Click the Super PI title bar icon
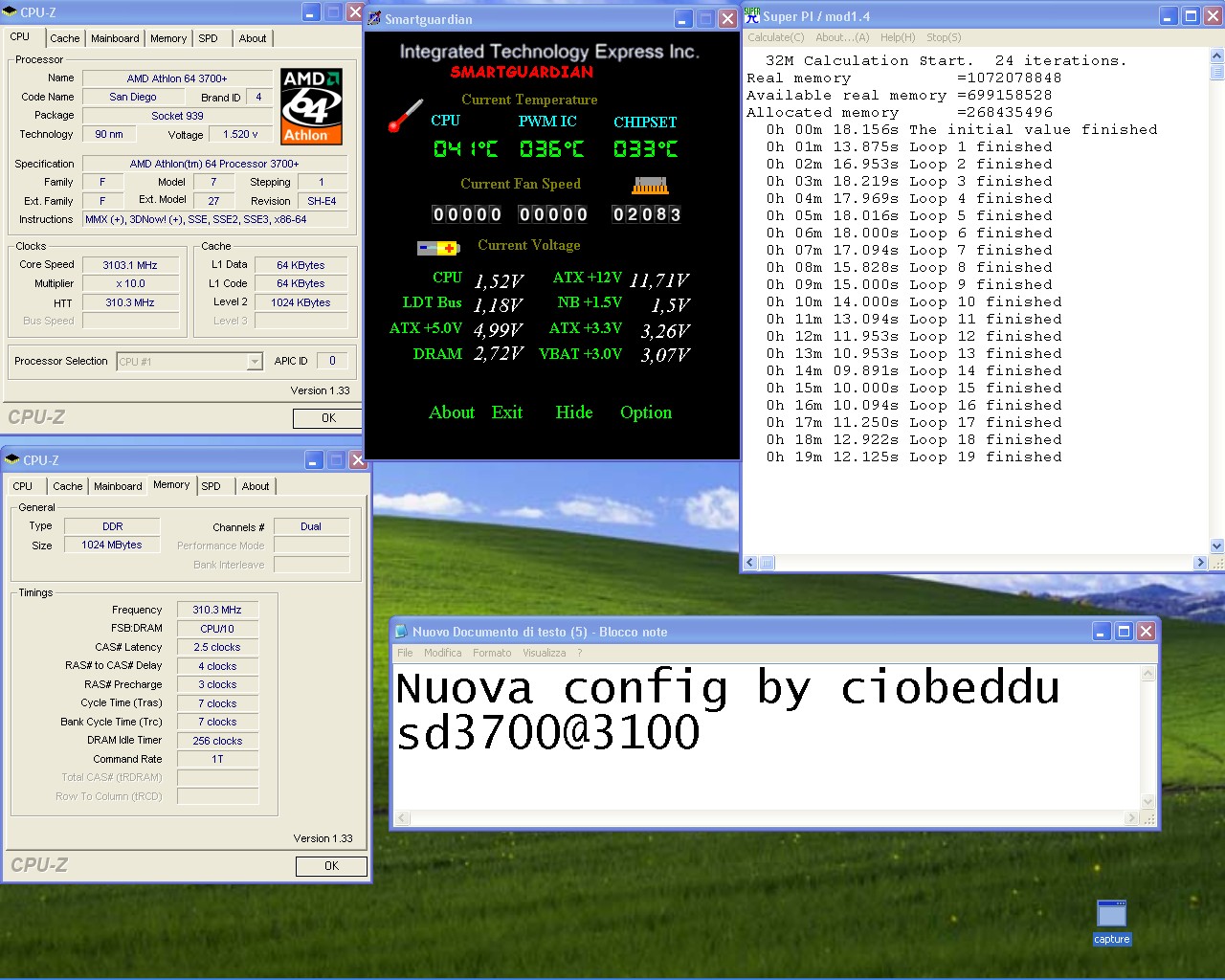Viewport: 1225px width, 980px height. tap(752, 15)
